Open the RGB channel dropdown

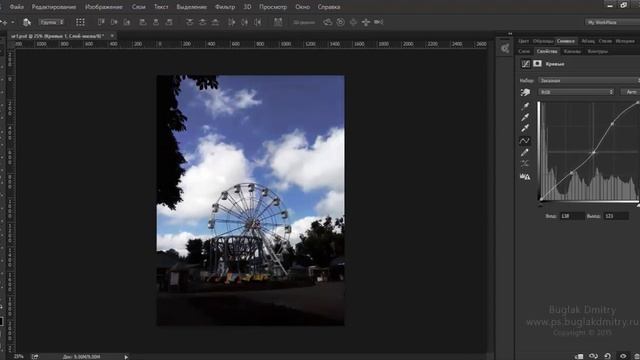tap(577, 92)
